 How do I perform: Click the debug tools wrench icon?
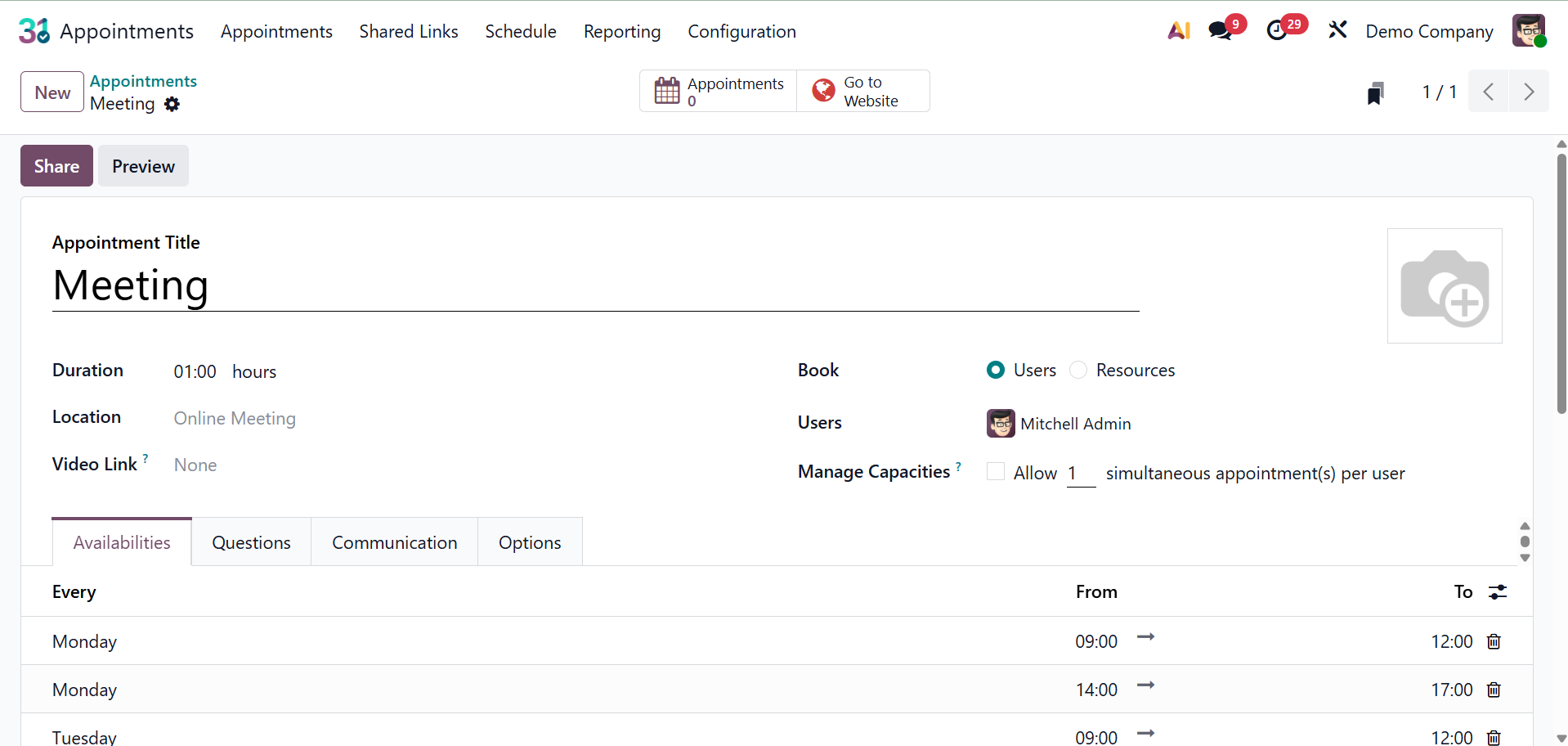(x=1337, y=31)
